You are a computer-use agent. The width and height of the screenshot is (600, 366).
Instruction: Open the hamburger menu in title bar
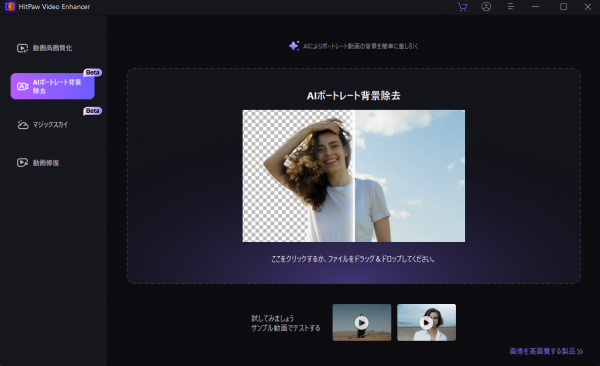point(510,7)
